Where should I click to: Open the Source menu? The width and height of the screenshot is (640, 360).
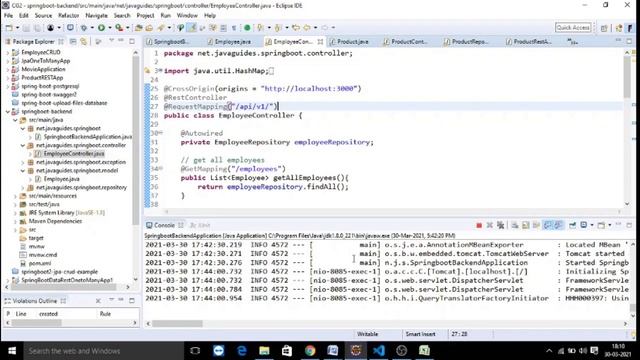pos(43,16)
